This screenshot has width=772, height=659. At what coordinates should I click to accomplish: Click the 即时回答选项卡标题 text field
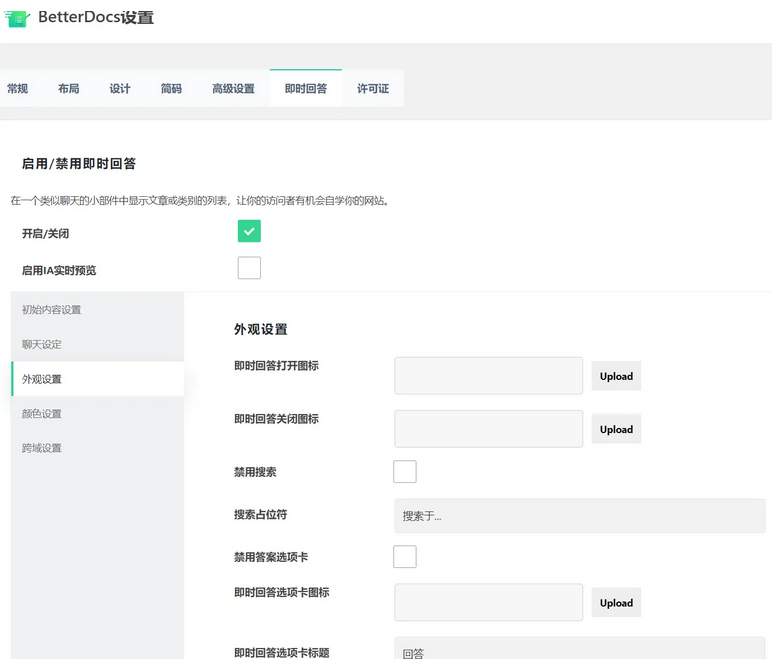(579, 648)
